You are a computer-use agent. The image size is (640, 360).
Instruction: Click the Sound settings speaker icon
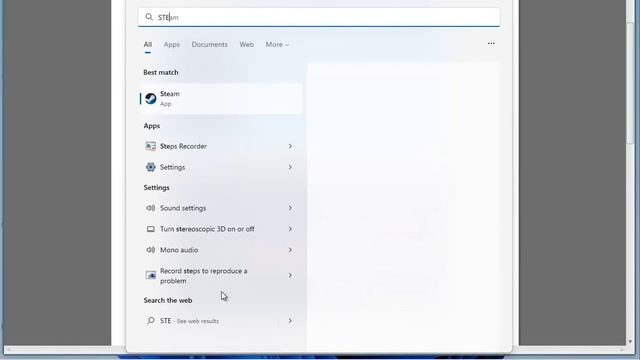151,208
